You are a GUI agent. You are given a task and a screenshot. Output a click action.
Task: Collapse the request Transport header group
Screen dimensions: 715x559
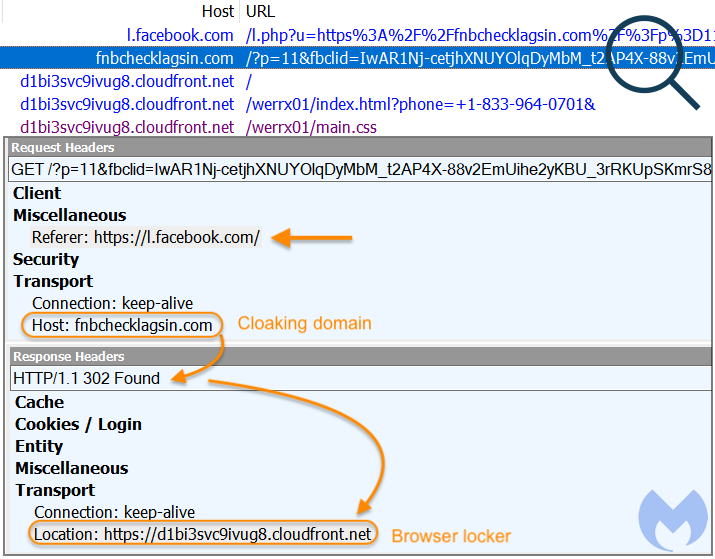click(x=53, y=281)
